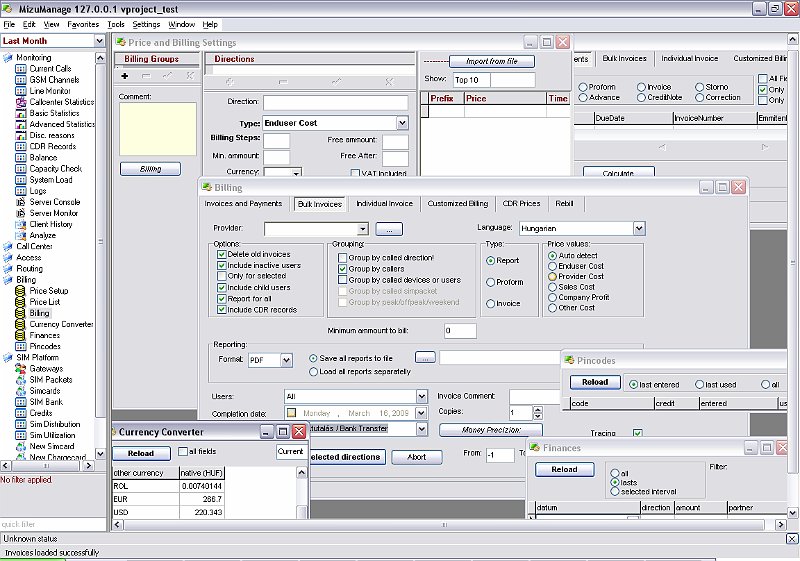800x561 pixels.
Task: Open the Tools menu
Action: (116, 24)
